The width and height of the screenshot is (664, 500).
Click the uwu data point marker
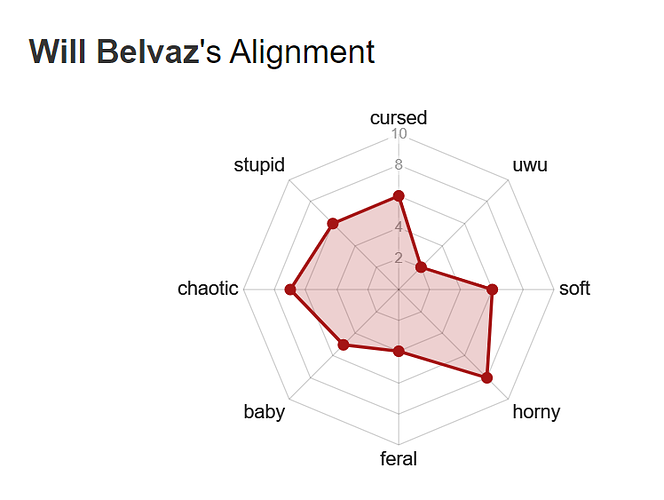421,268
